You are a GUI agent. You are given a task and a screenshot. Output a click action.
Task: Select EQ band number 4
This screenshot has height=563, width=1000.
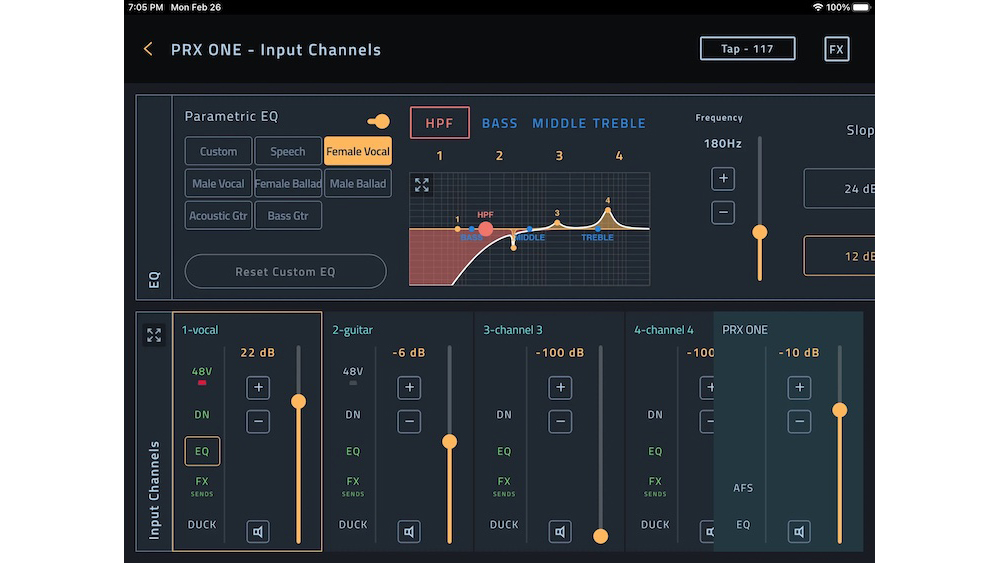click(x=619, y=156)
